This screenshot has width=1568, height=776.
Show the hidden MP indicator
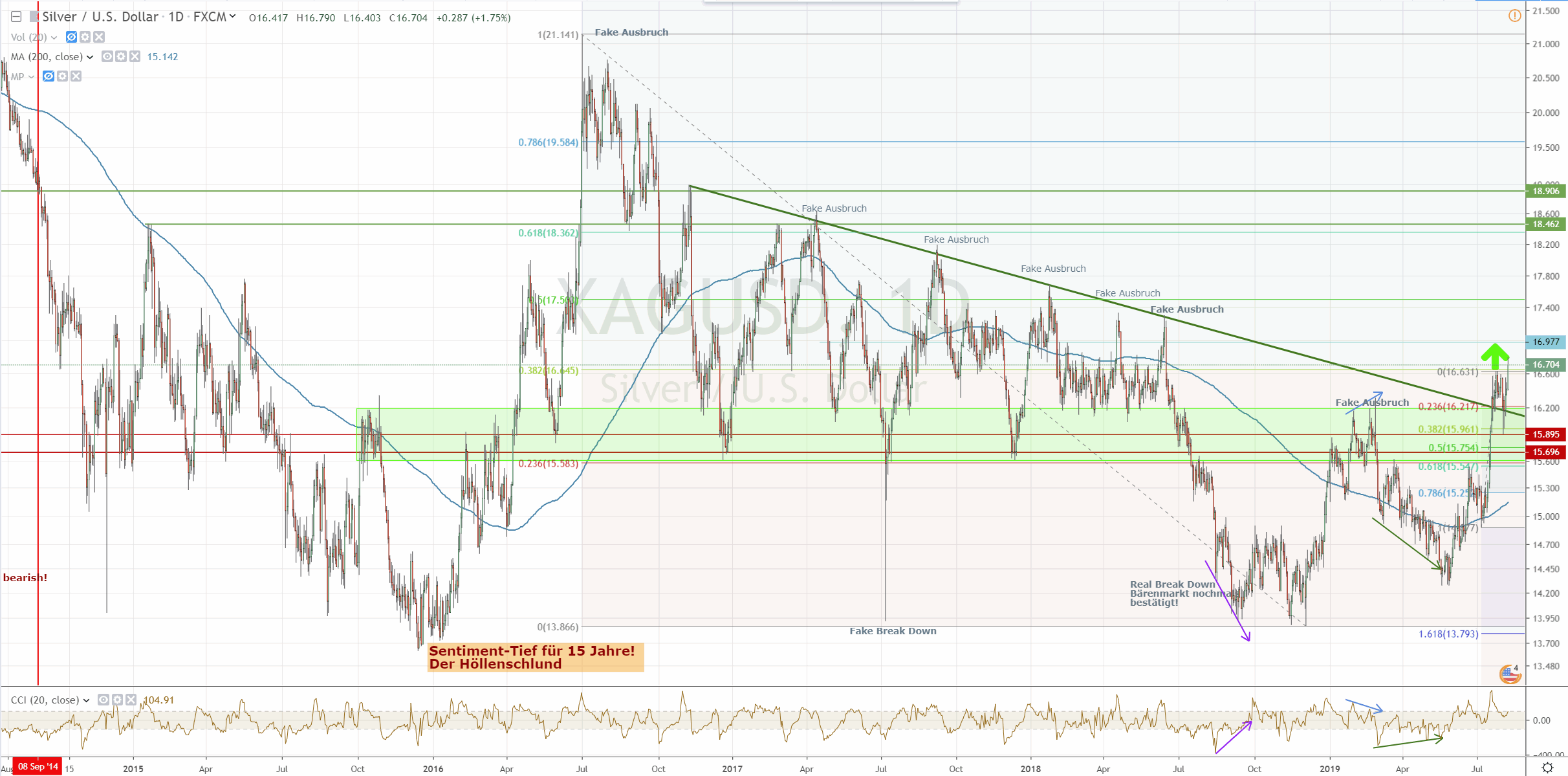[49, 76]
